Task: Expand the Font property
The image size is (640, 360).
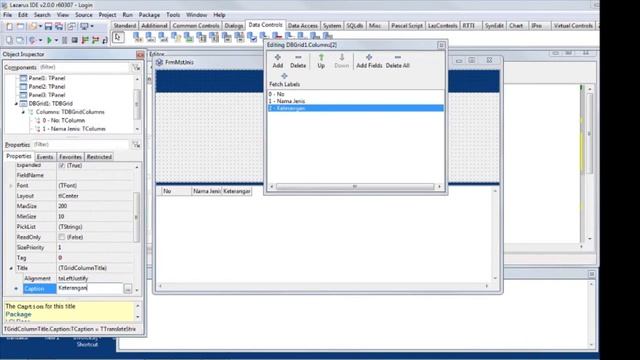Action: click(11, 186)
